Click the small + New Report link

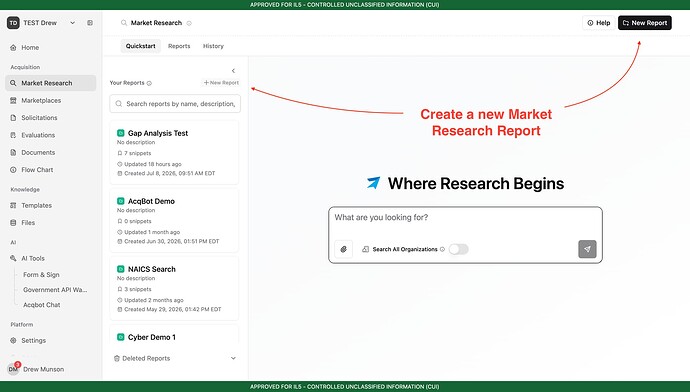pos(221,83)
